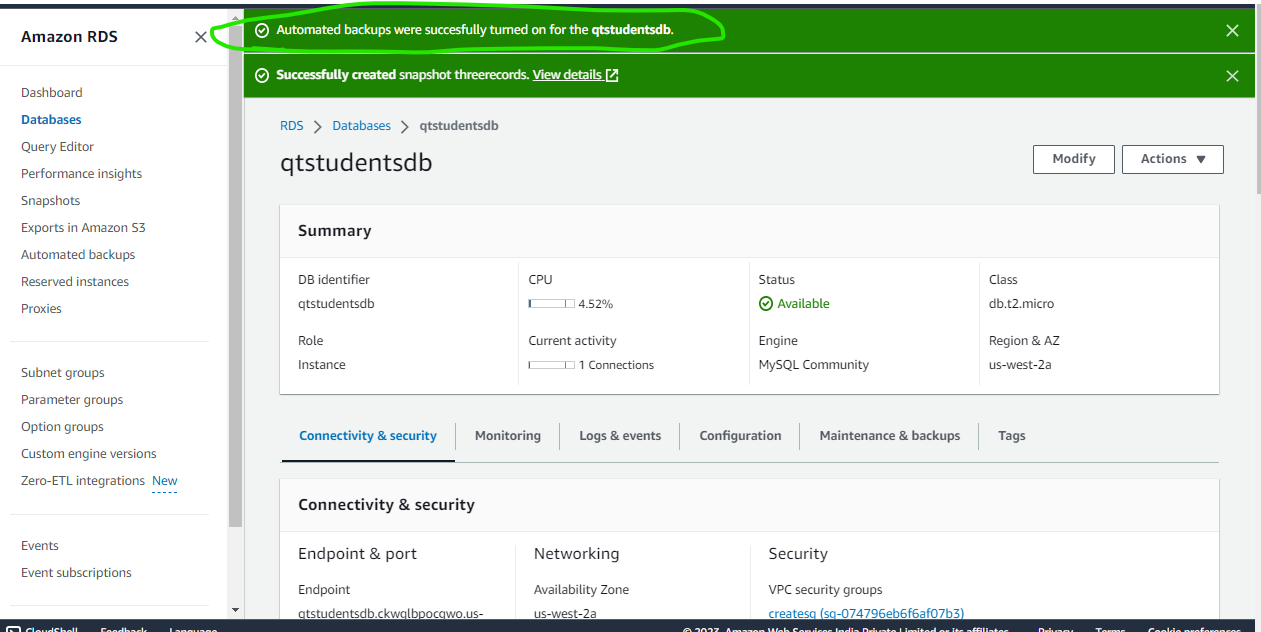This screenshot has height=632, width=1261.
Task: Click the endpoint value under Endpoint & port
Action: (391, 614)
